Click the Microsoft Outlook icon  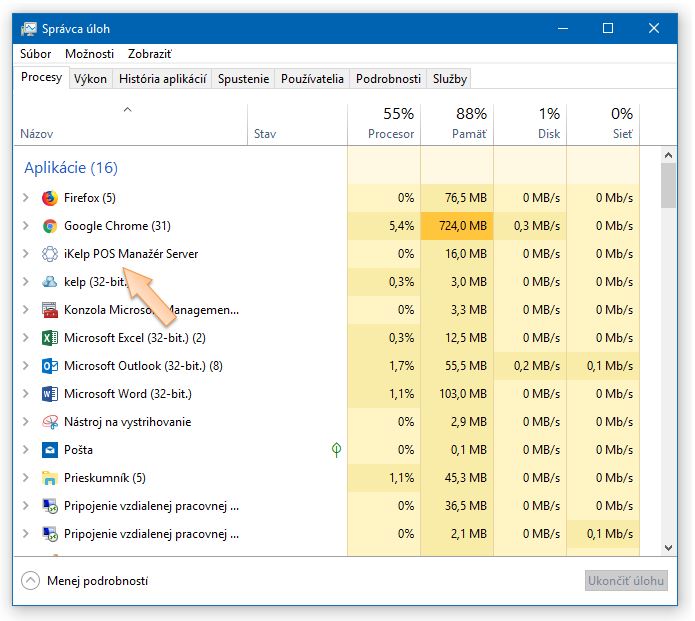[x=50, y=366]
